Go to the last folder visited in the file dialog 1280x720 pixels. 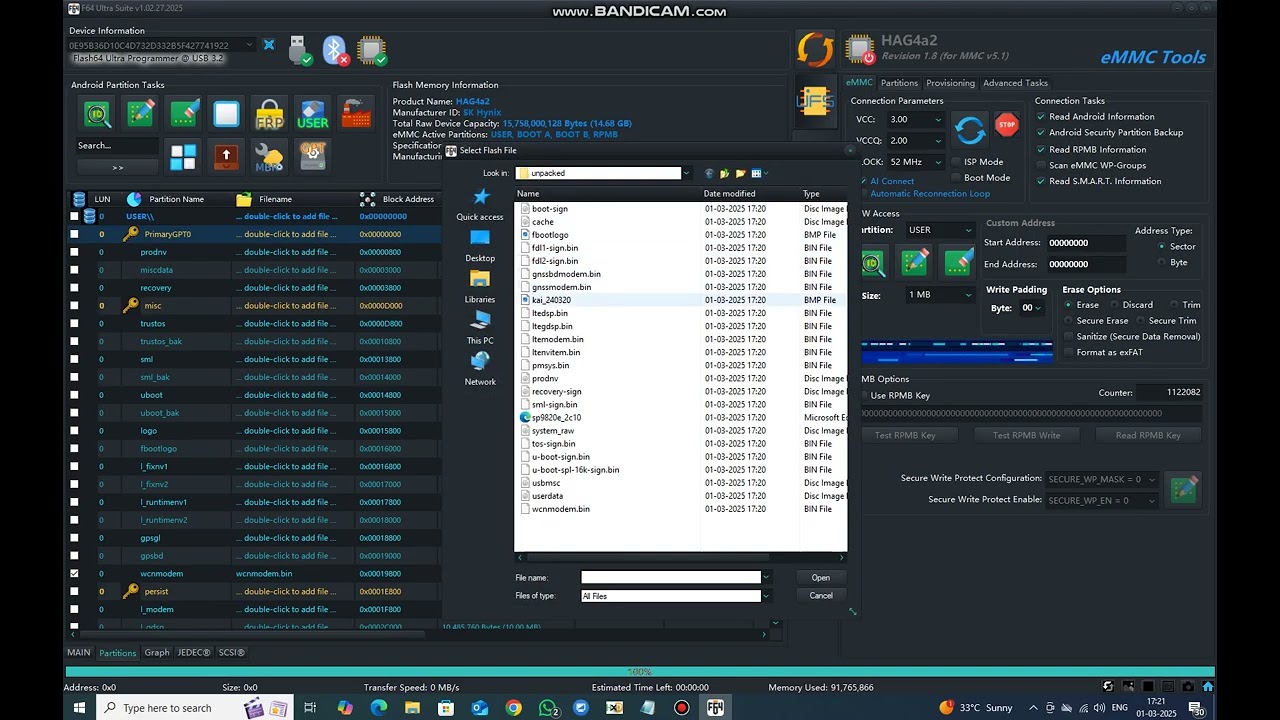(709, 174)
